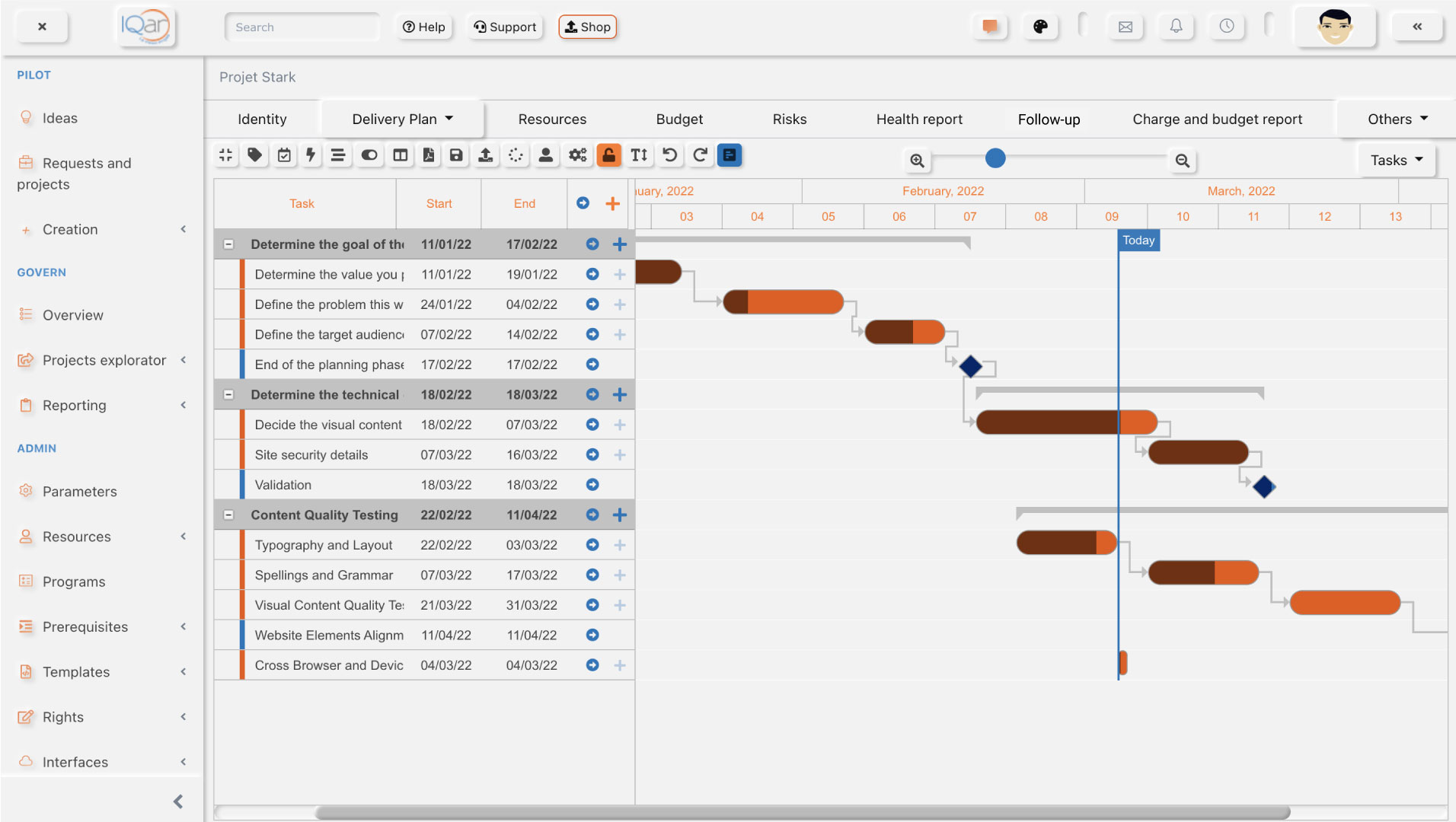
Task: Click the user avatar thumbnail
Action: (1335, 27)
